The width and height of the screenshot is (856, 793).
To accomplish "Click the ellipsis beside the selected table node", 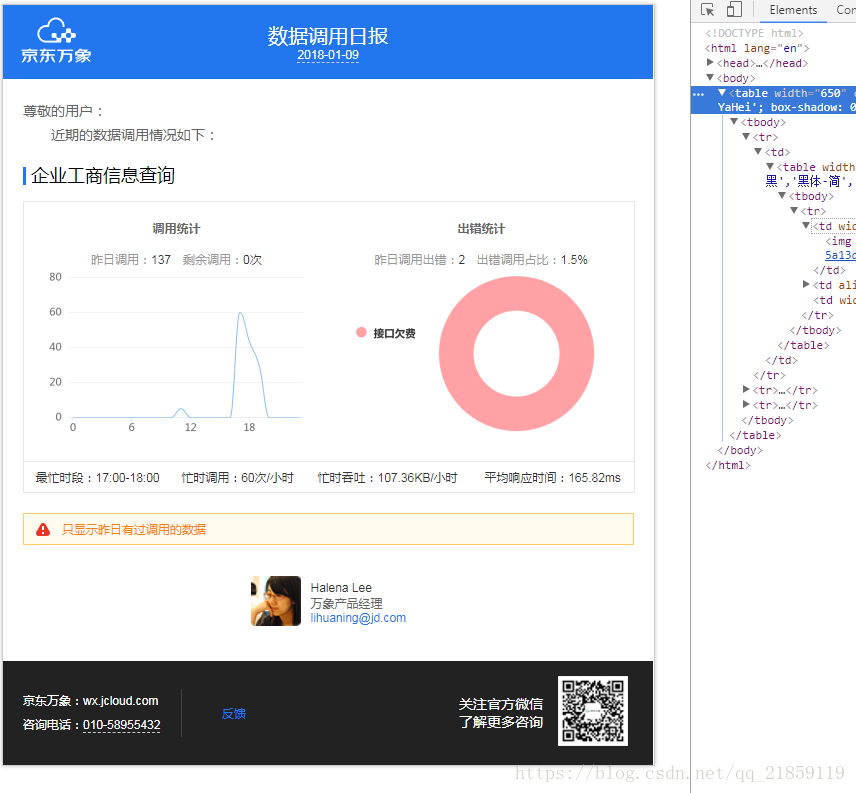I will click(698, 94).
